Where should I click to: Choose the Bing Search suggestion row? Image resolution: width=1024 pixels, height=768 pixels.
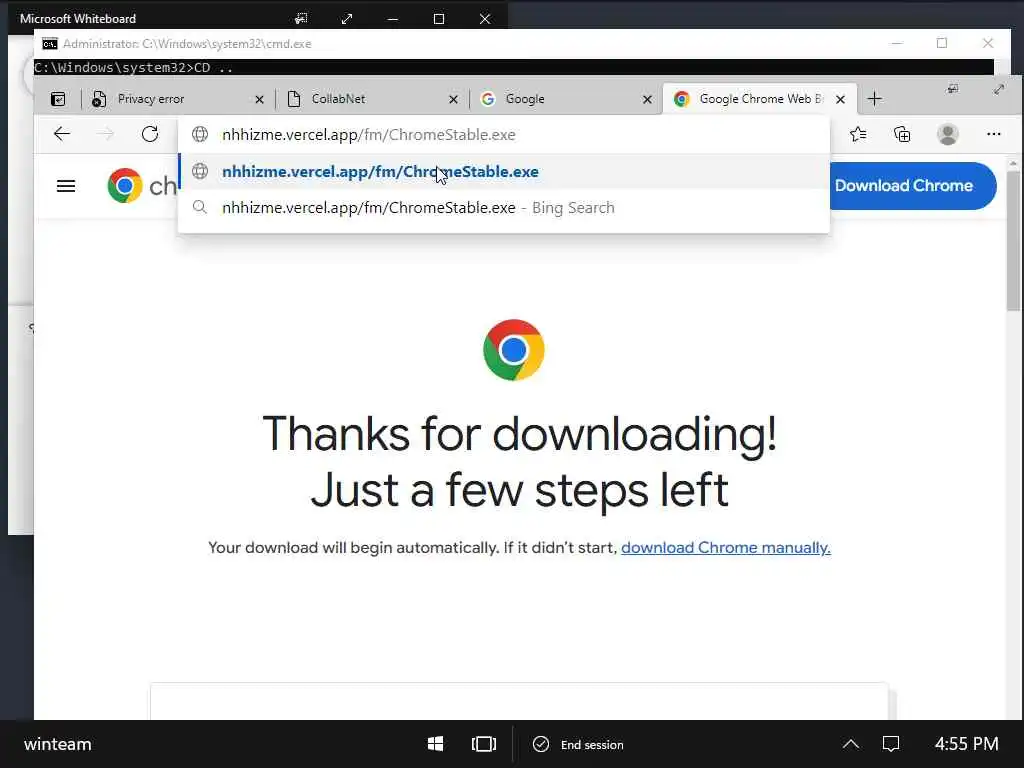point(503,208)
